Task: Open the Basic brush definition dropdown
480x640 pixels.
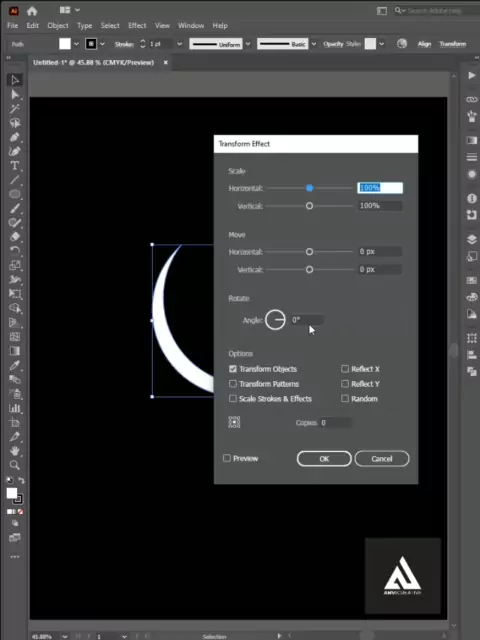Action: [x=313, y=44]
